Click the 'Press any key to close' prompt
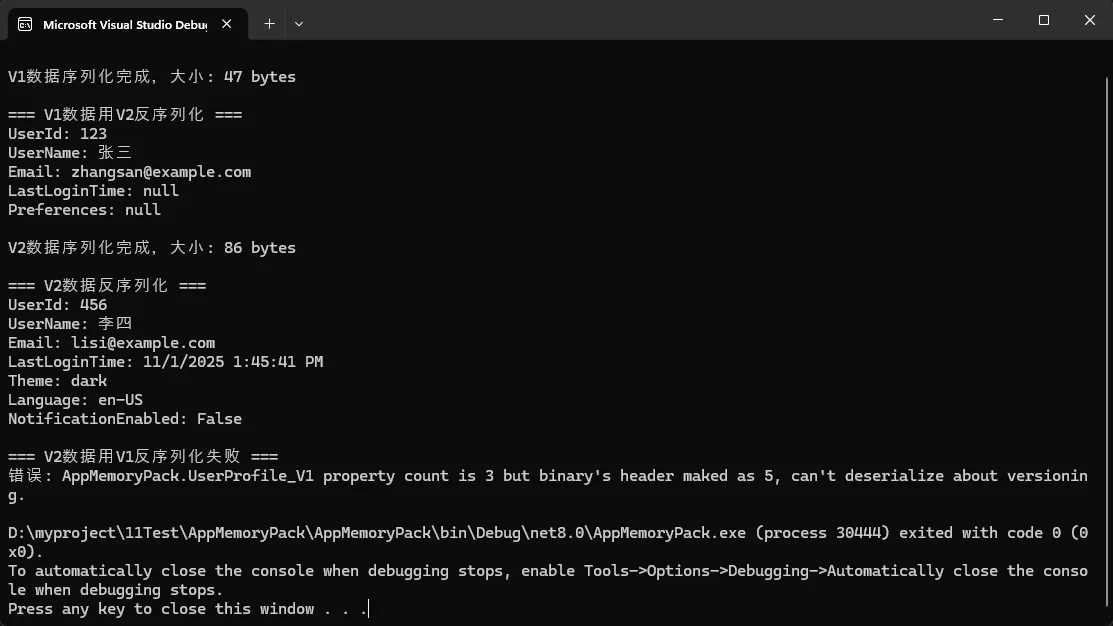 186,609
